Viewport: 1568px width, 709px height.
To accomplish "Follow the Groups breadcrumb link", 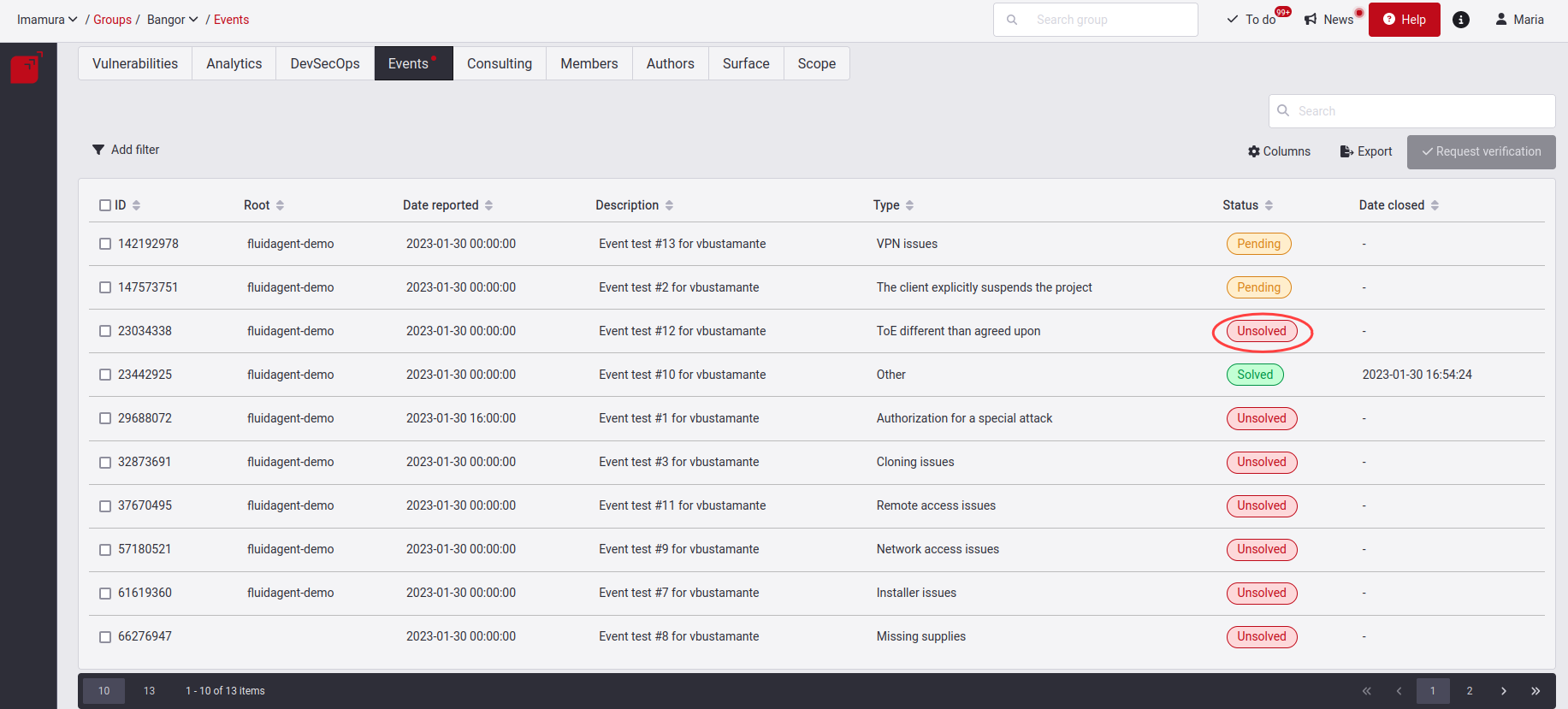I will click(x=112, y=20).
